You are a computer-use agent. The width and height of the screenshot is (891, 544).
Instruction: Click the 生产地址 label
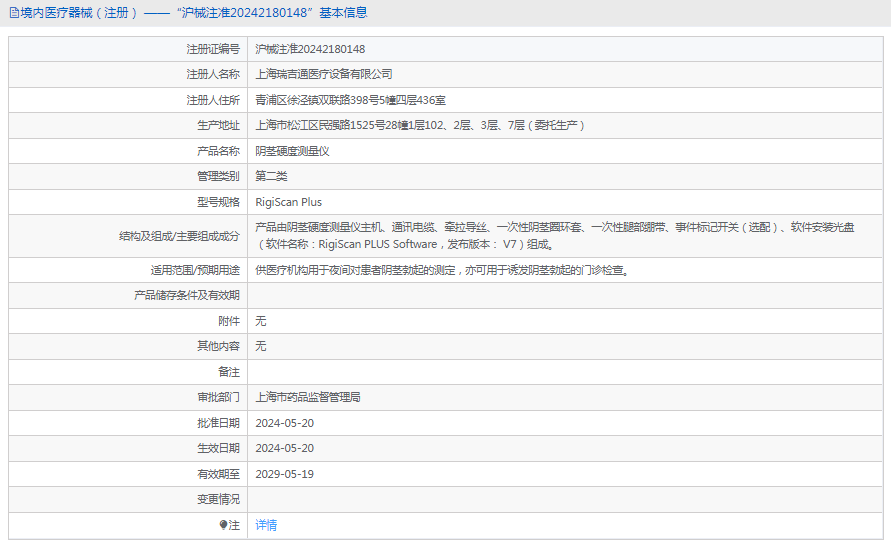219,126
